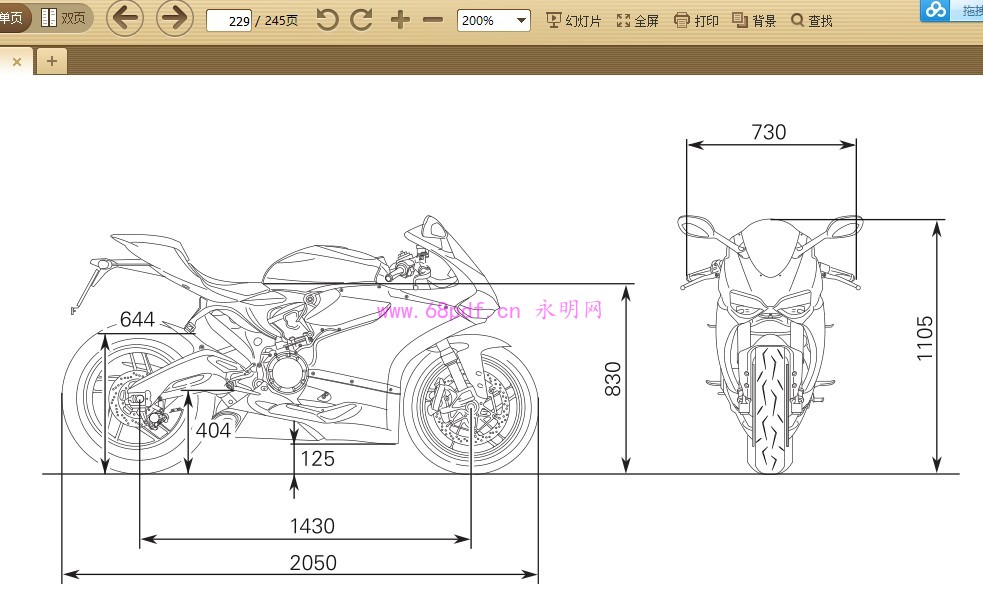Go to previous page arrow
The width and height of the screenshot is (983, 616).
click(x=125, y=18)
